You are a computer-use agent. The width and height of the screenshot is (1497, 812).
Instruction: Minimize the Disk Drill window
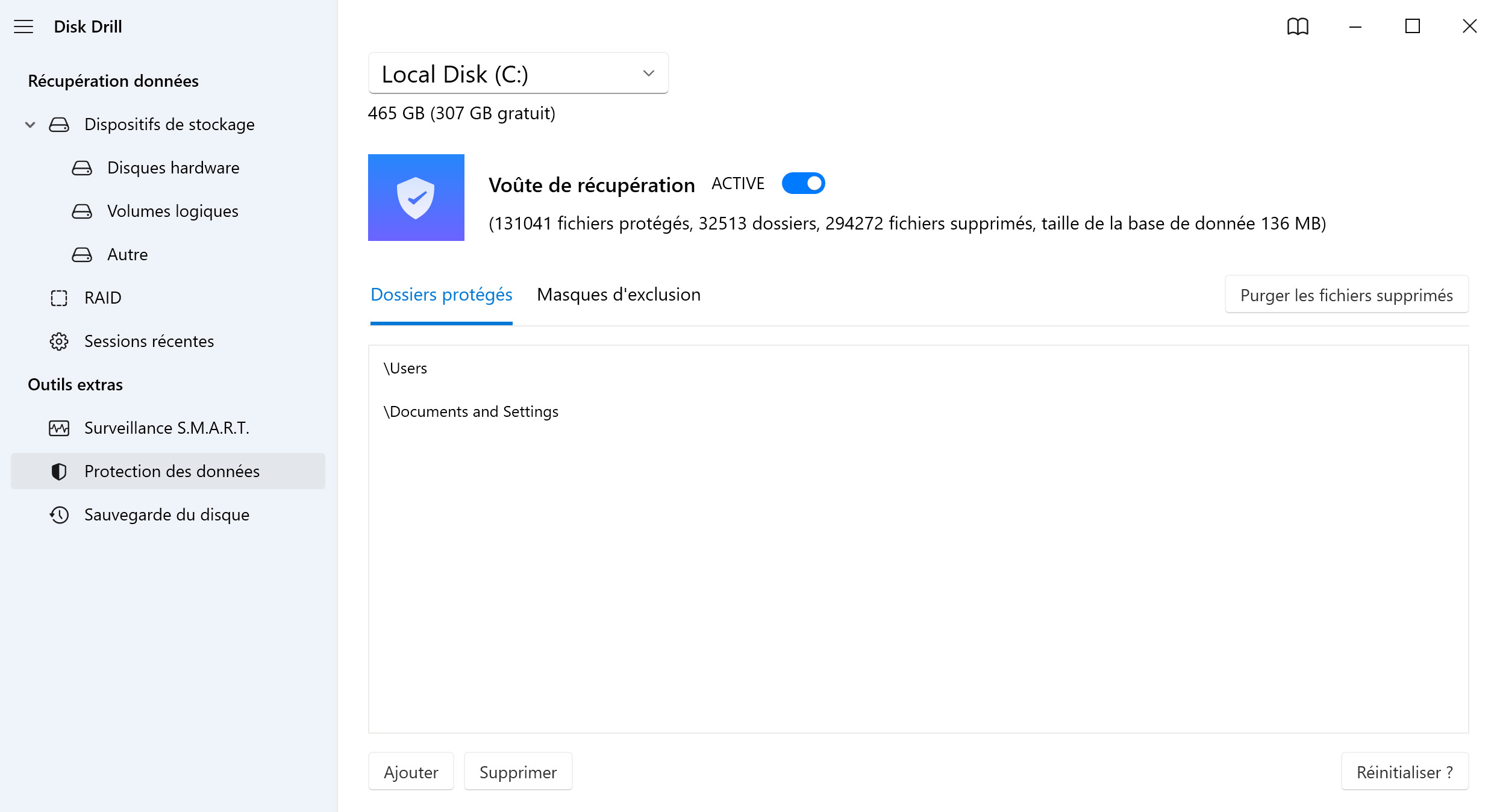tap(1355, 27)
